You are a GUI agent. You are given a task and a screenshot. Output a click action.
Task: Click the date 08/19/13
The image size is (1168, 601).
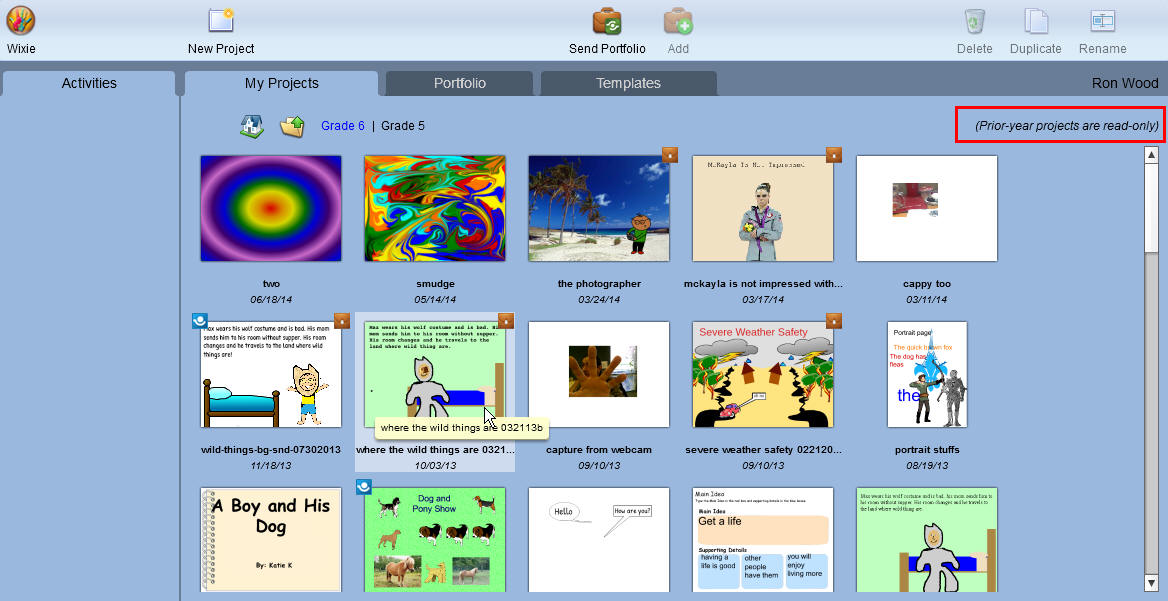(927, 465)
